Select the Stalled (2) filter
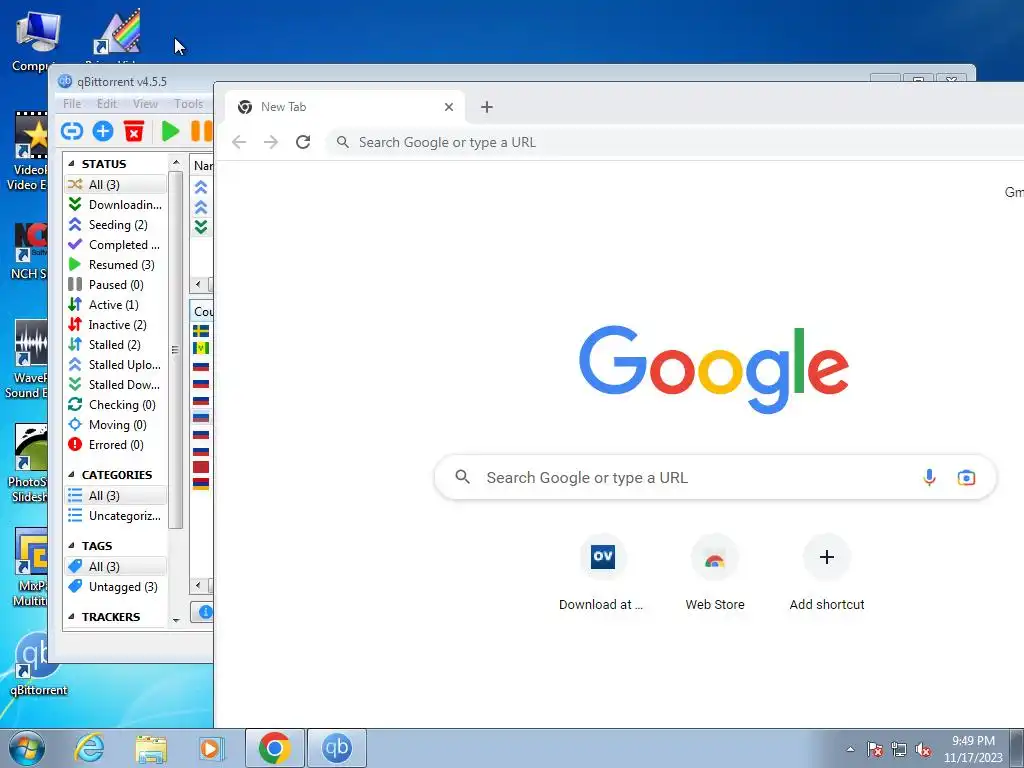This screenshot has width=1024, height=768. [116, 345]
